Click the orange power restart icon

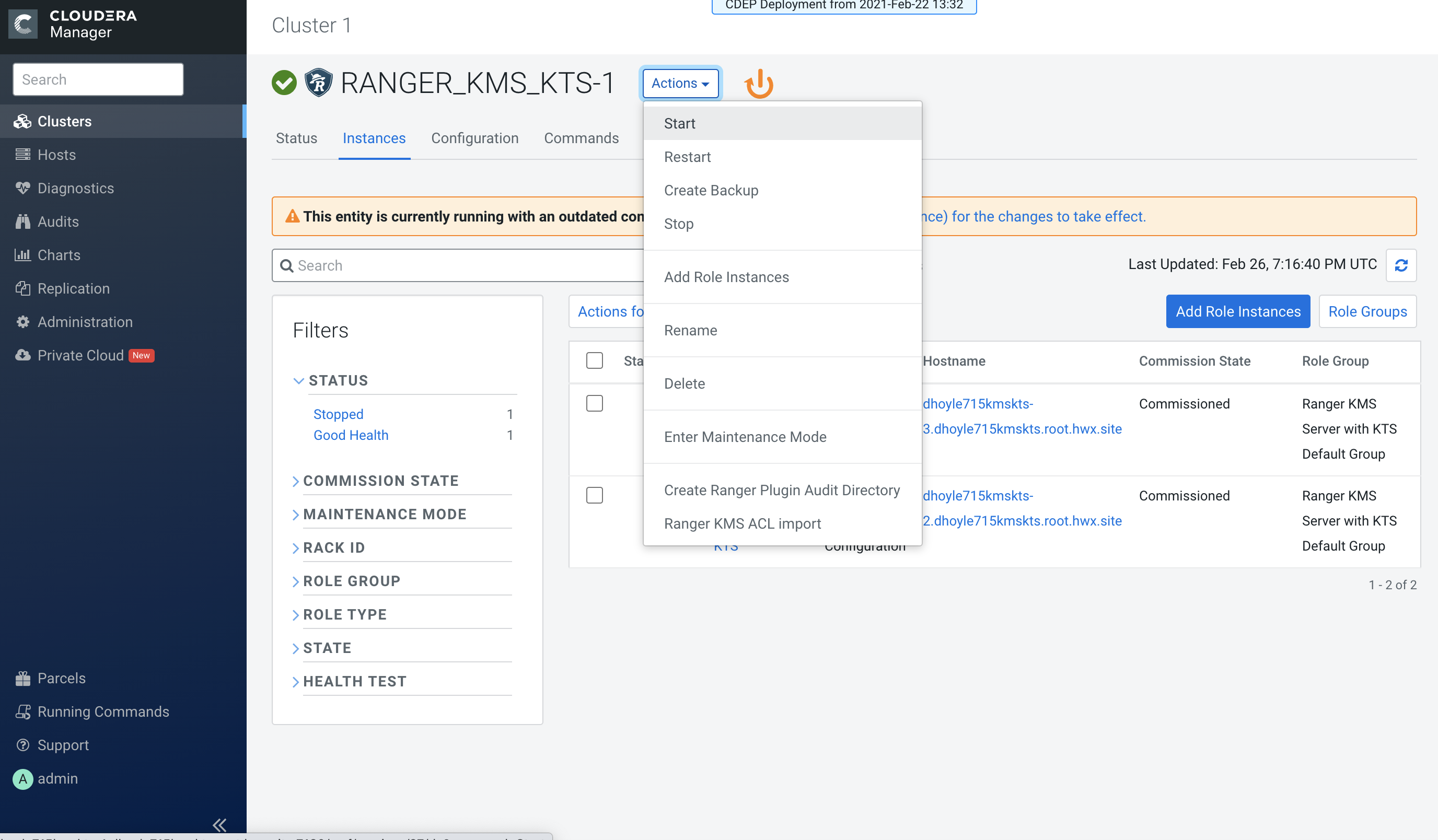(758, 84)
